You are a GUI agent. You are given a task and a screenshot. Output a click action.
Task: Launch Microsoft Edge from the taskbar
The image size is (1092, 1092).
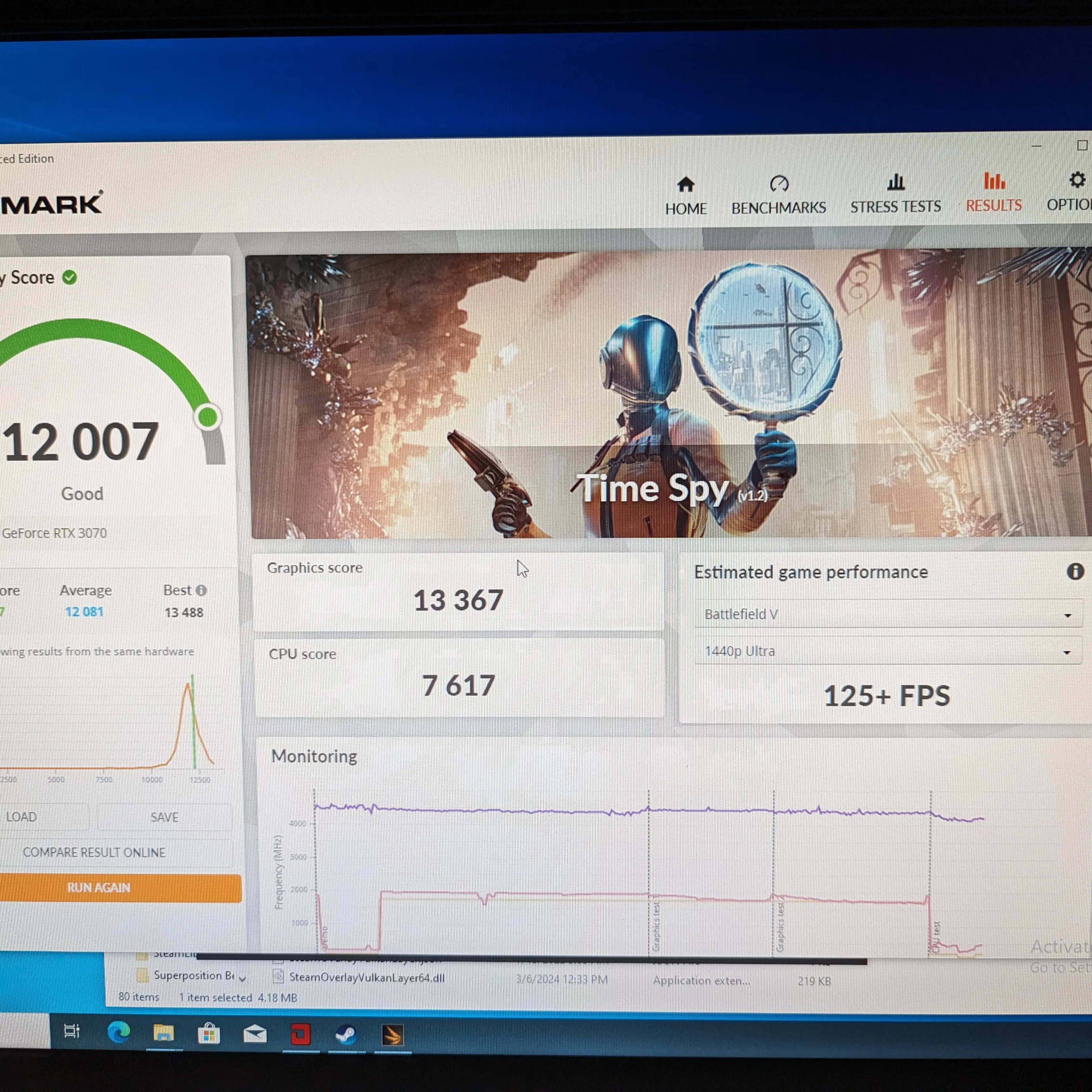(x=119, y=1033)
